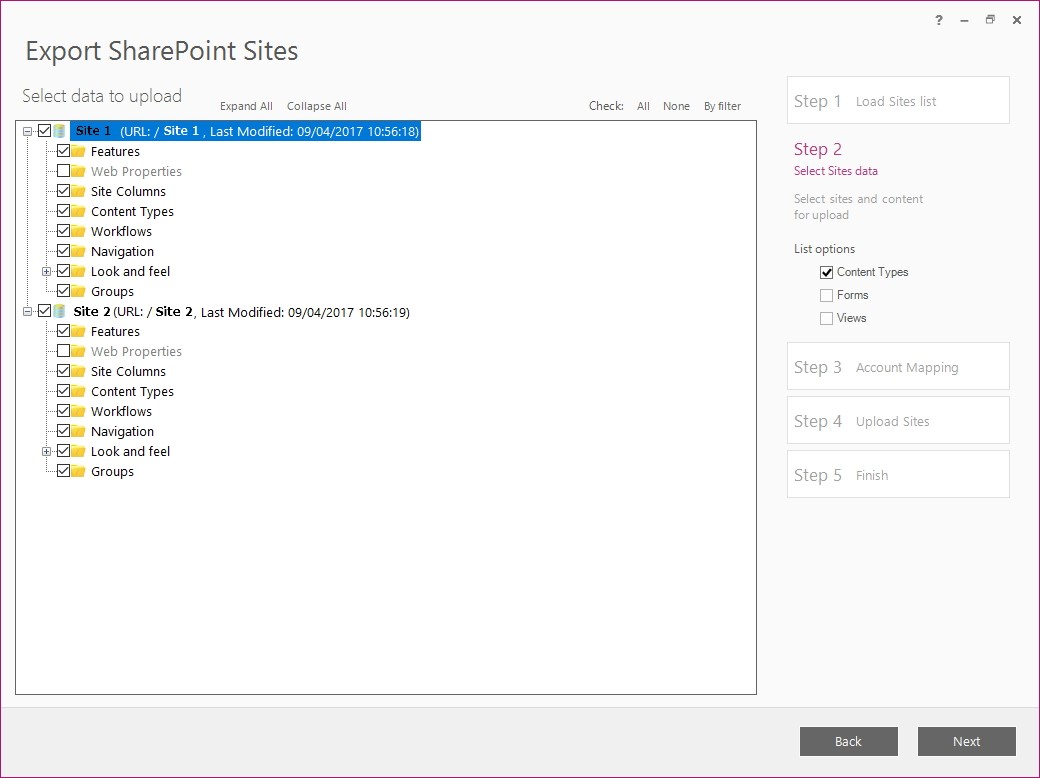Select Groups label under Site 1
1040x778 pixels.
[x=112, y=292]
